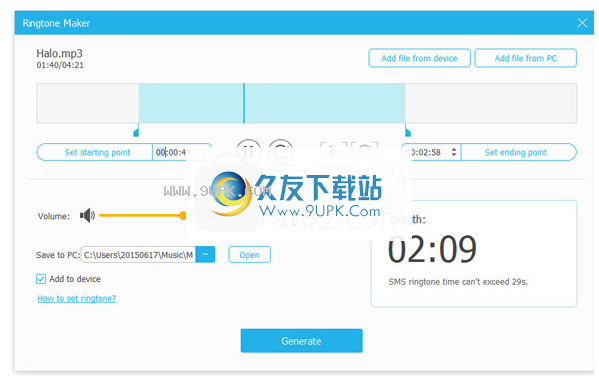
Task: Click Set ending point
Action: (x=516, y=152)
